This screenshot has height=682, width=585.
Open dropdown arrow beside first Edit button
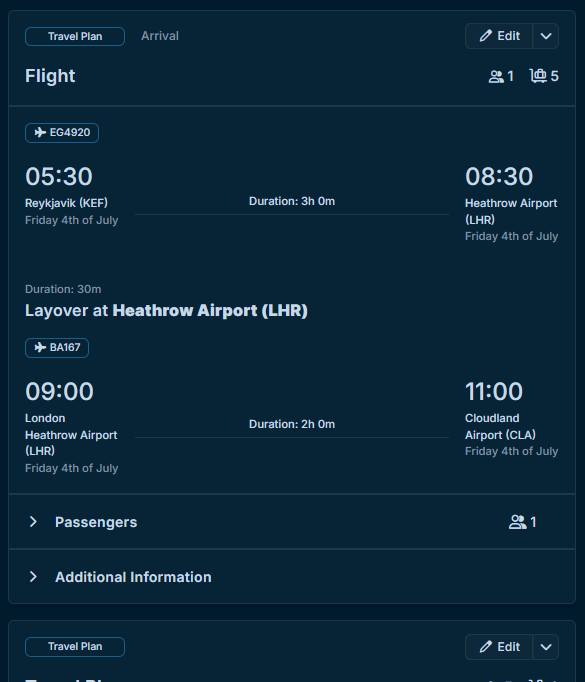click(x=546, y=36)
